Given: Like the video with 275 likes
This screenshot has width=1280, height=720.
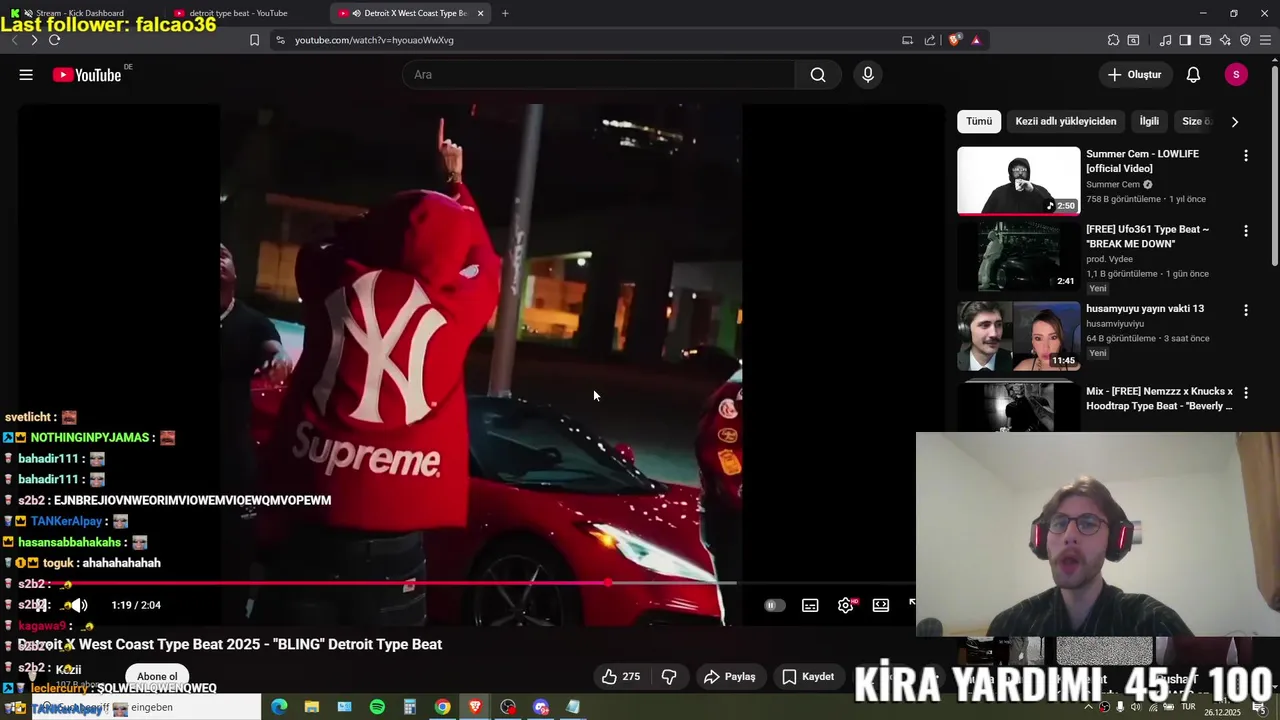Looking at the screenshot, I should 621,677.
